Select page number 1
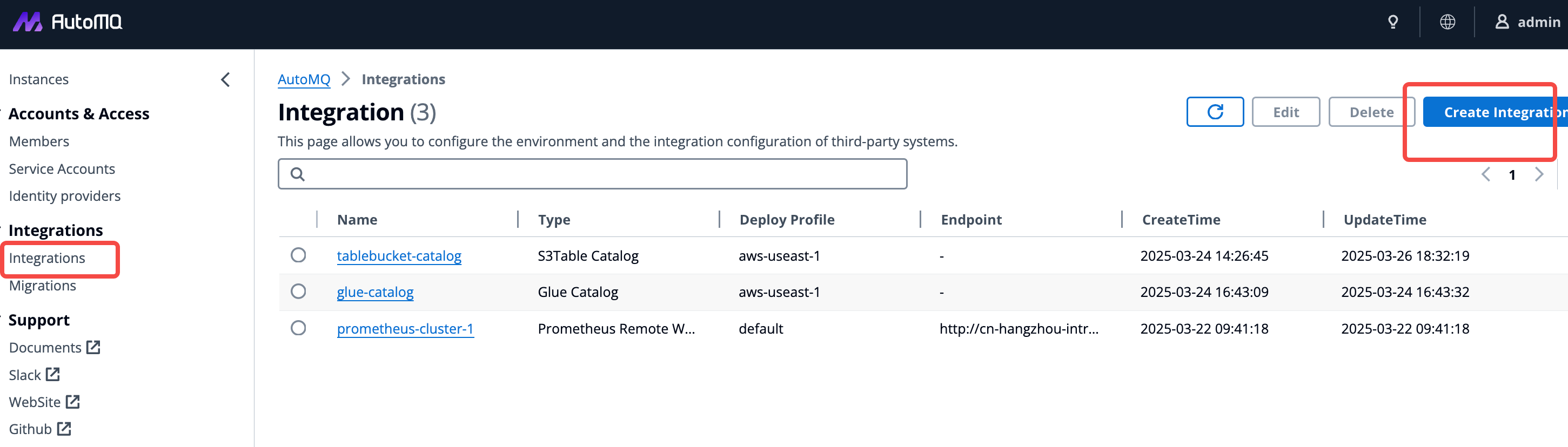 (1512, 175)
